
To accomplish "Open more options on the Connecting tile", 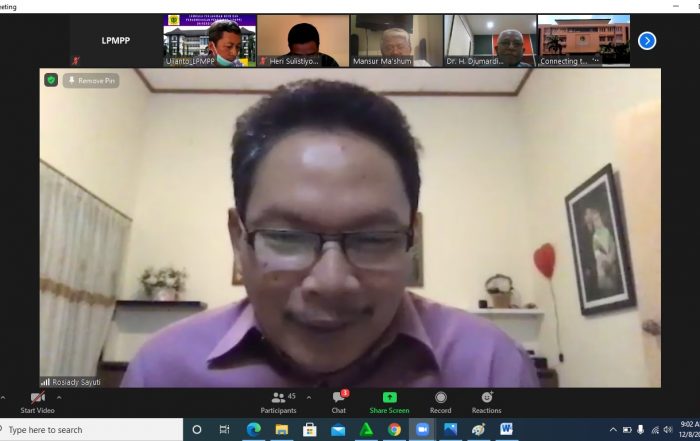I will pyautogui.click(x=596, y=60).
